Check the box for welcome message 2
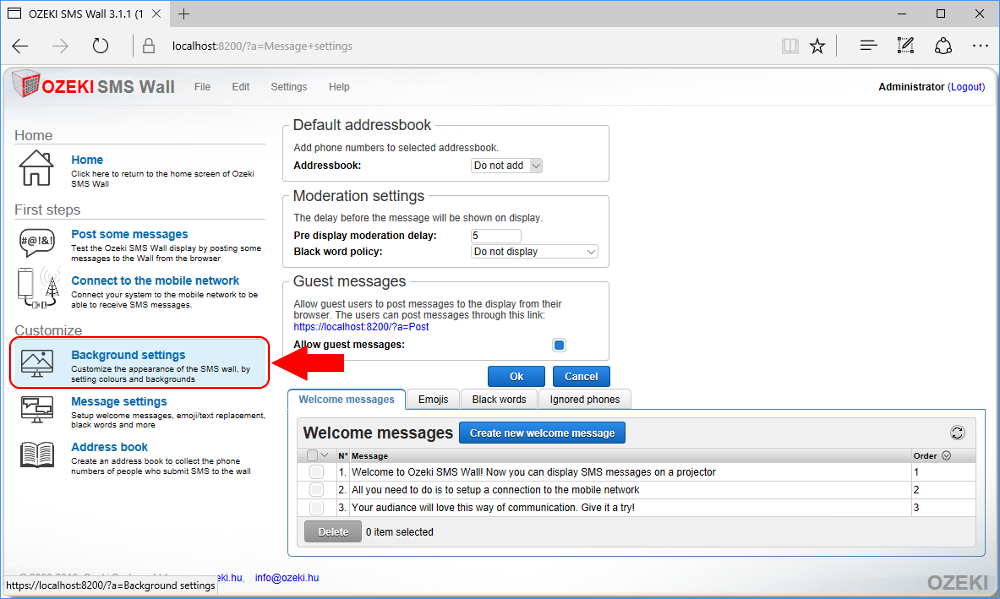This screenshot has width=1000, height=599. tap(316, 490)
